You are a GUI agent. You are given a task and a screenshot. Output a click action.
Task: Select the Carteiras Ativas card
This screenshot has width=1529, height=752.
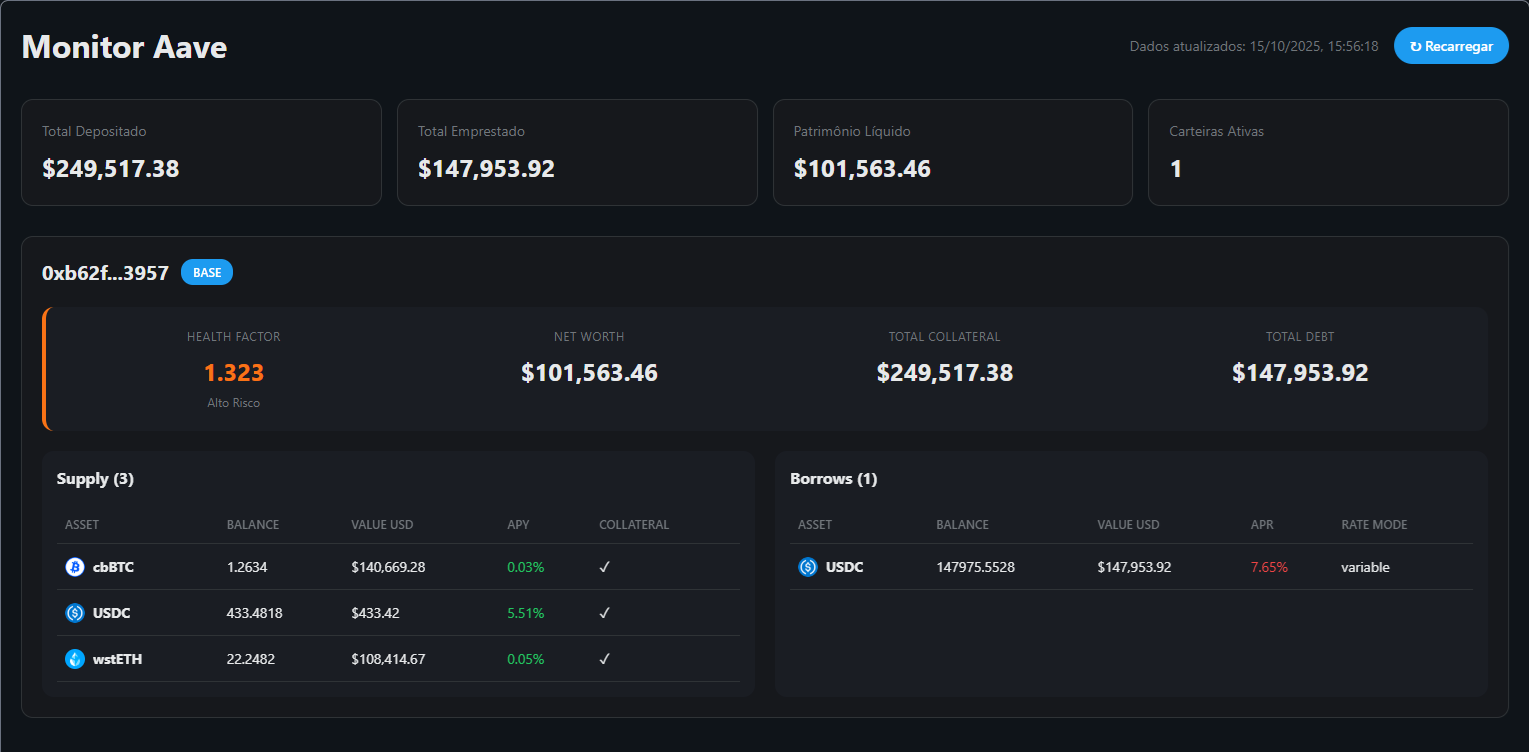pyautogui.click(x=1328, y=152)
